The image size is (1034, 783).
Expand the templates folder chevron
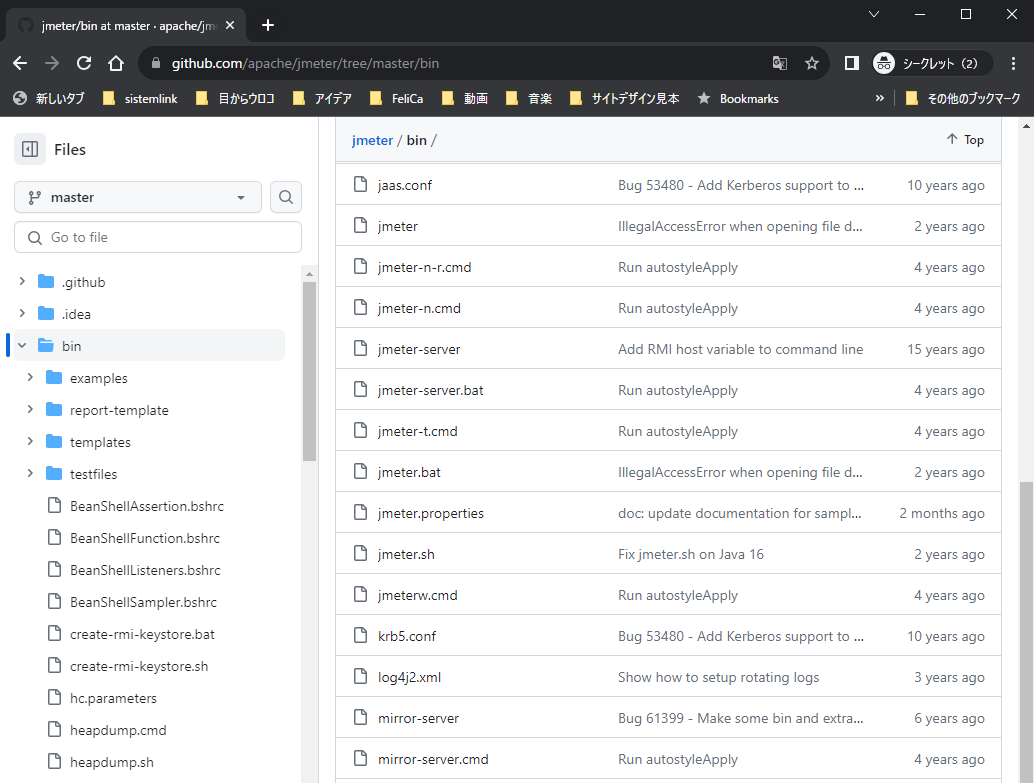point(30,441)
